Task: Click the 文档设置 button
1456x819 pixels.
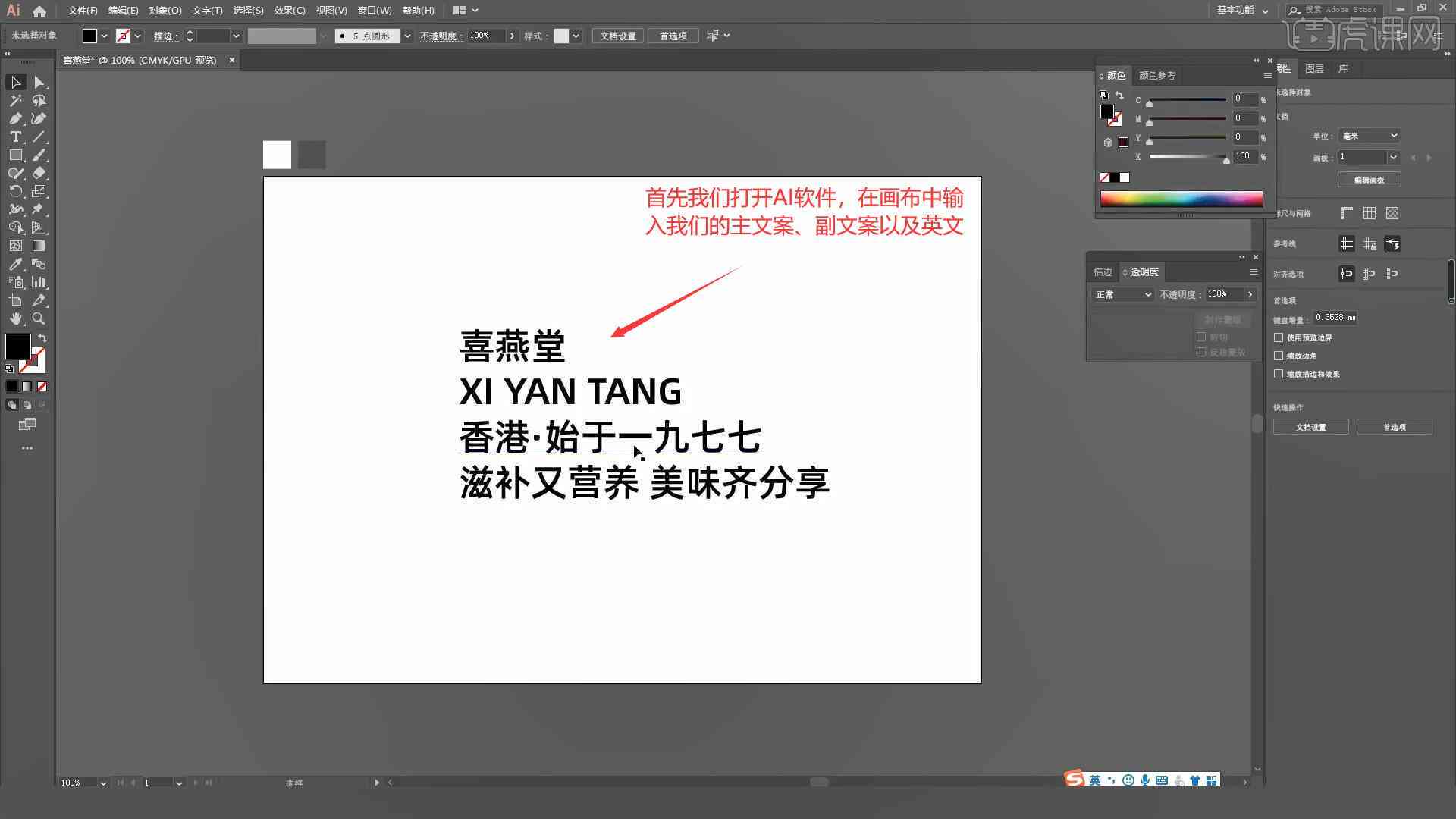Action: click(1312, 427)
